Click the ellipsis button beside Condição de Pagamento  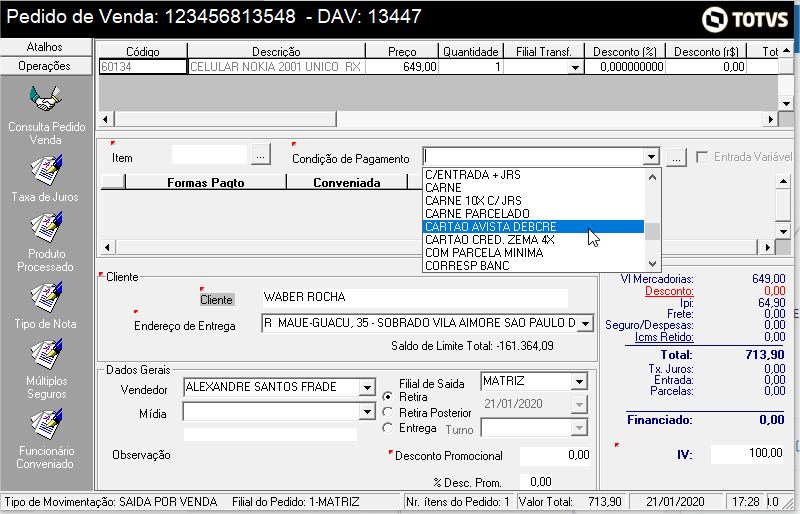[x=677, y=158]
